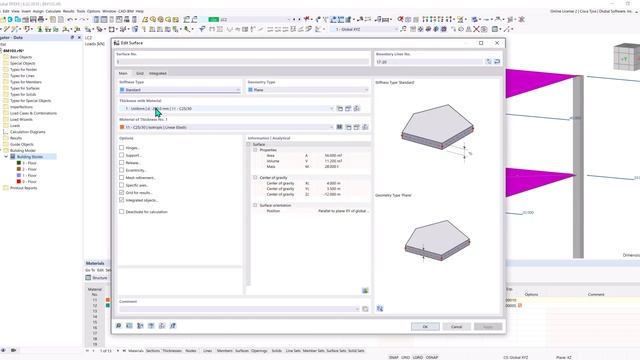640x360 pixels.
Task: Click the third footer icon in the Edit Surface dialog
Action: pos(140,326)
